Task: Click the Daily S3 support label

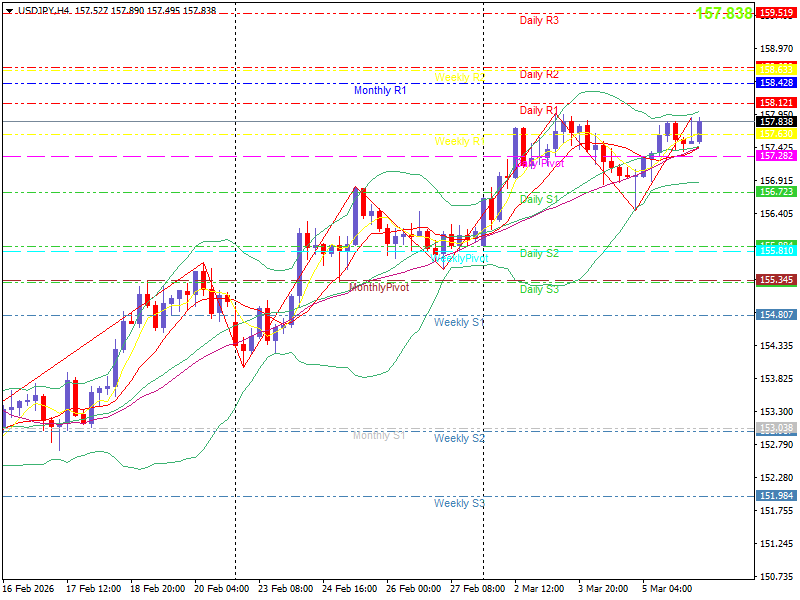Action: pyautogui.click(x=539, y=289)
